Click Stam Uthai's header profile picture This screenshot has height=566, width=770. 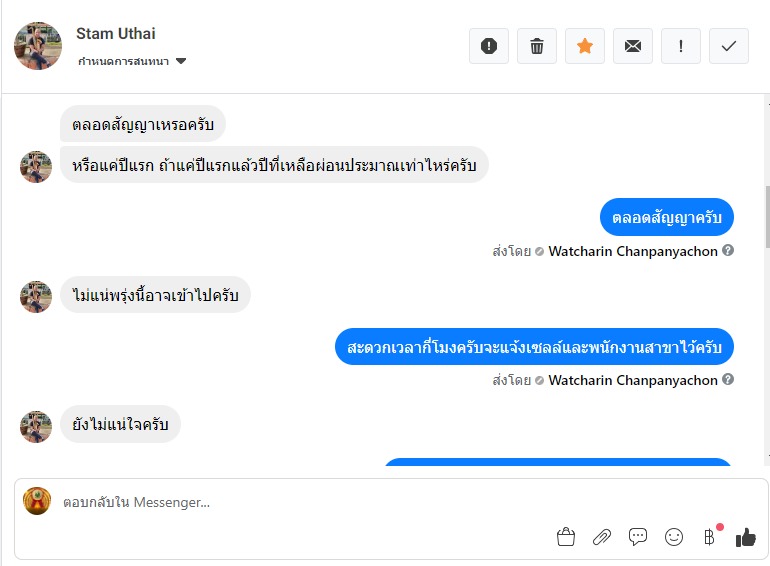coord(38,46)
